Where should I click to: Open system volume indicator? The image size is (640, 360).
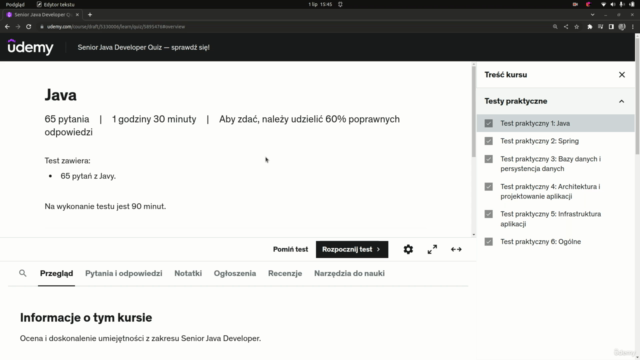(613, 4)
